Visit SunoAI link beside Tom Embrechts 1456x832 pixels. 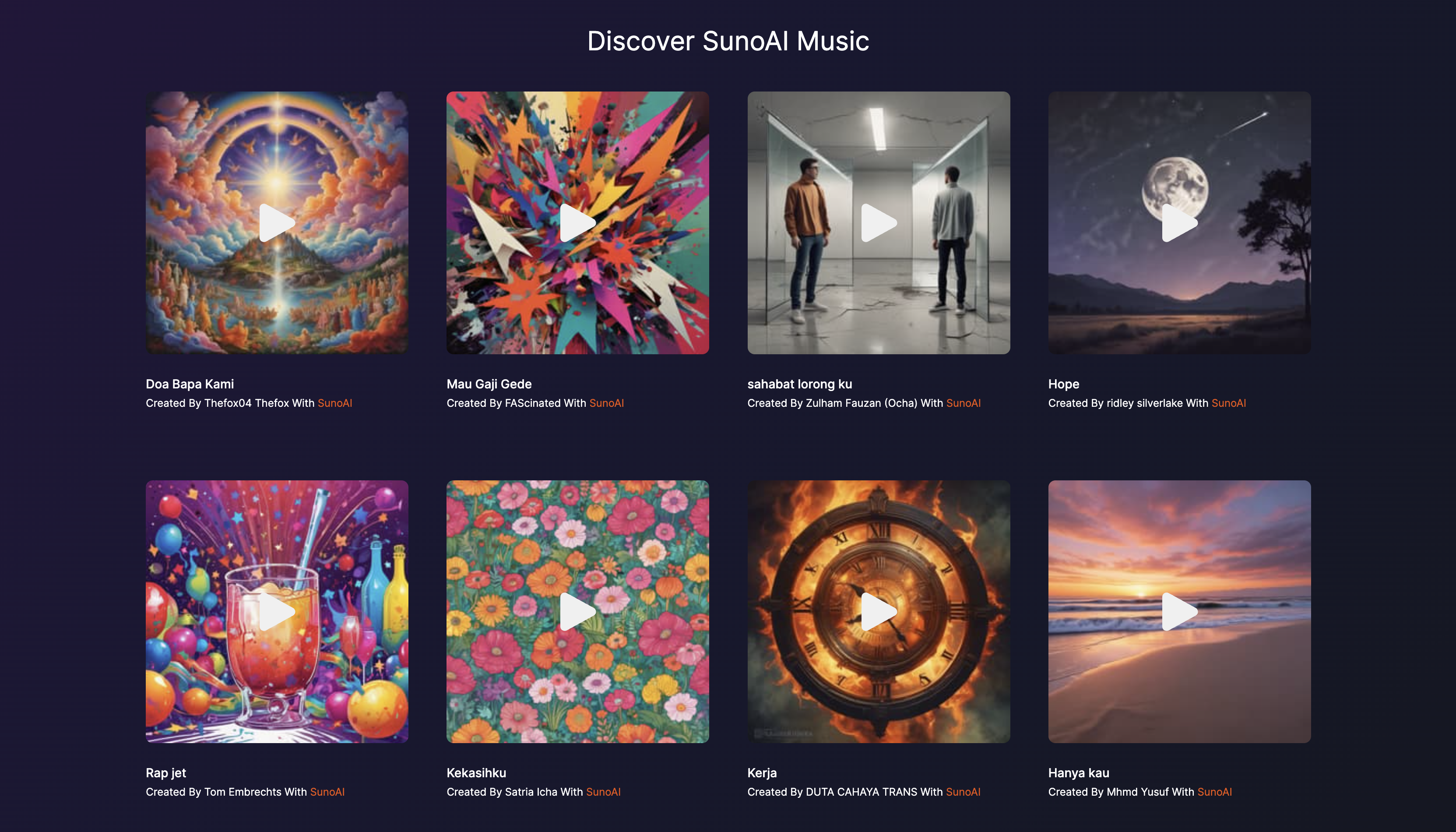[327, 791]
